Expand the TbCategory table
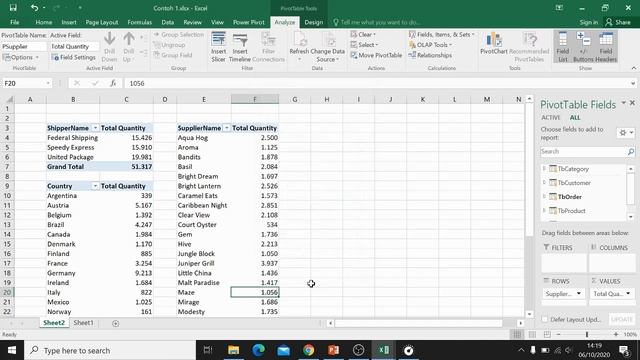The width and height of the screenshot is (640, 360). (x=544, y=169)
